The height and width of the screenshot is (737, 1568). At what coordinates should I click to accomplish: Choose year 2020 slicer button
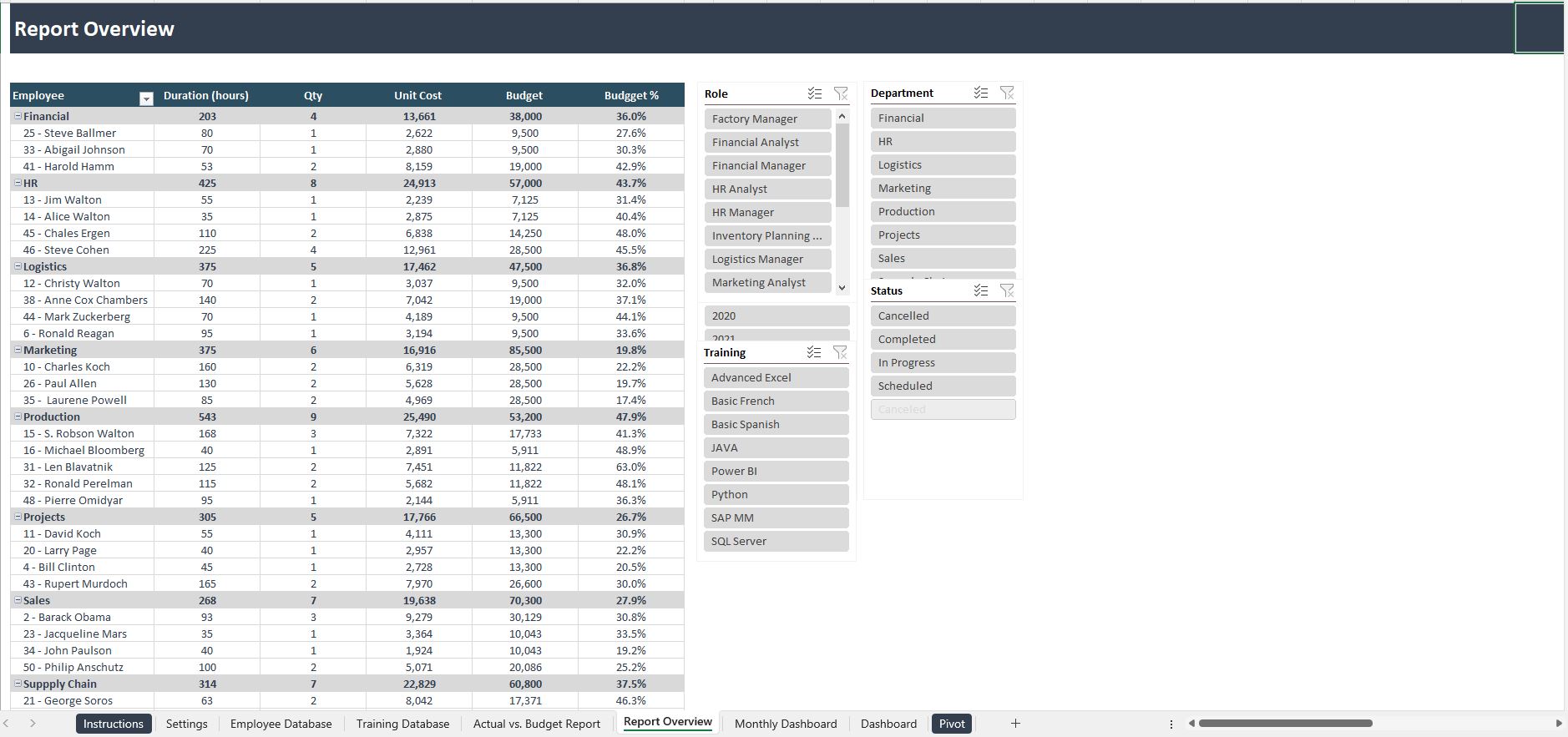pyautogui.click(x=776, y=316)
